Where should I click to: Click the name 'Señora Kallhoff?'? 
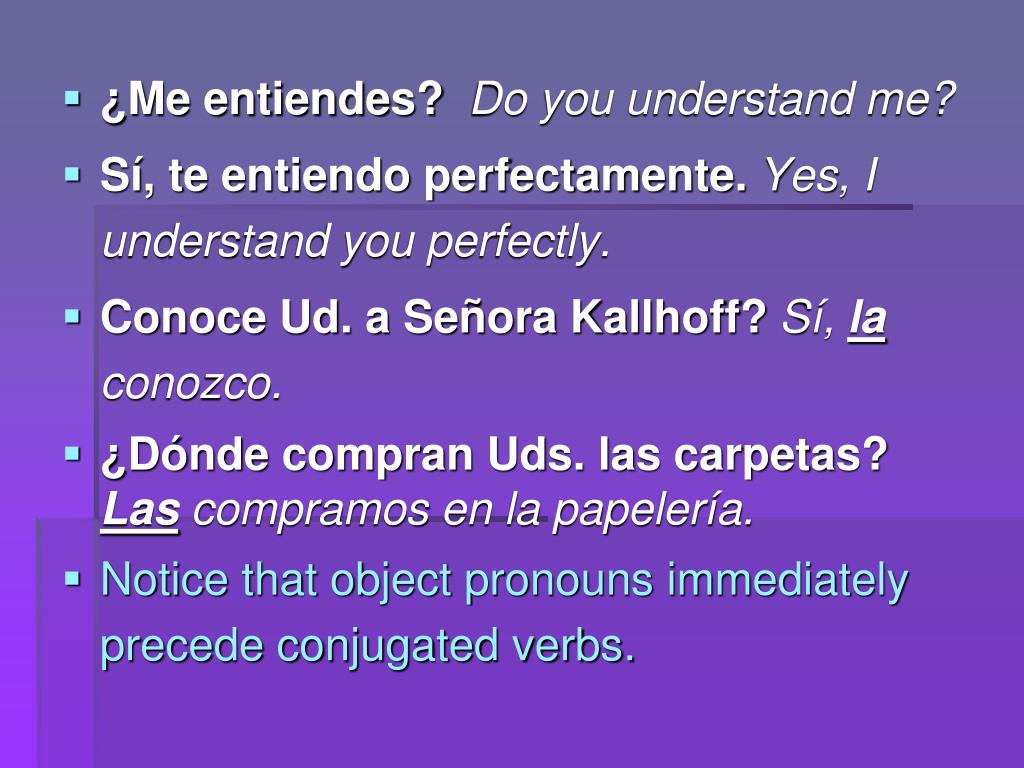pyautogui.click(x=584, y=317)
